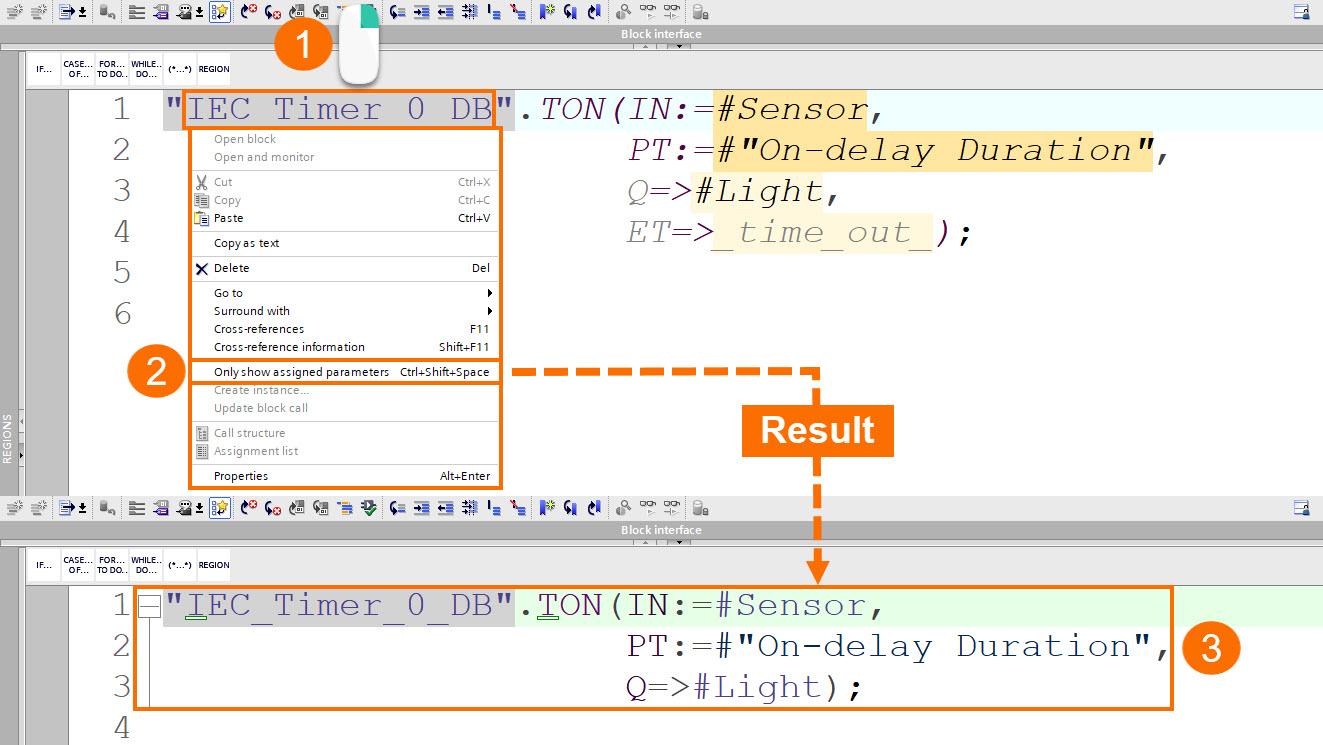Click #Sensor in the upper editor
This screenshot has width=1323, height=745.
click(792, 109)
